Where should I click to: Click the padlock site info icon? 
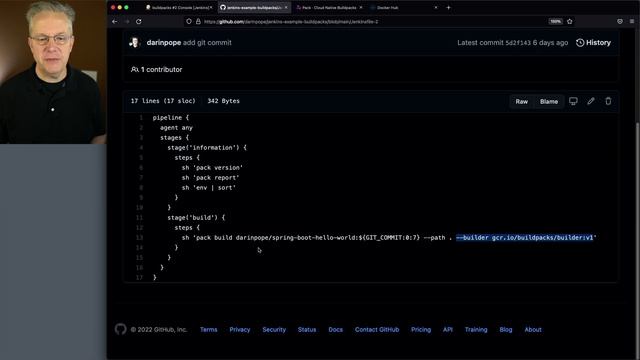pos(198,22)
